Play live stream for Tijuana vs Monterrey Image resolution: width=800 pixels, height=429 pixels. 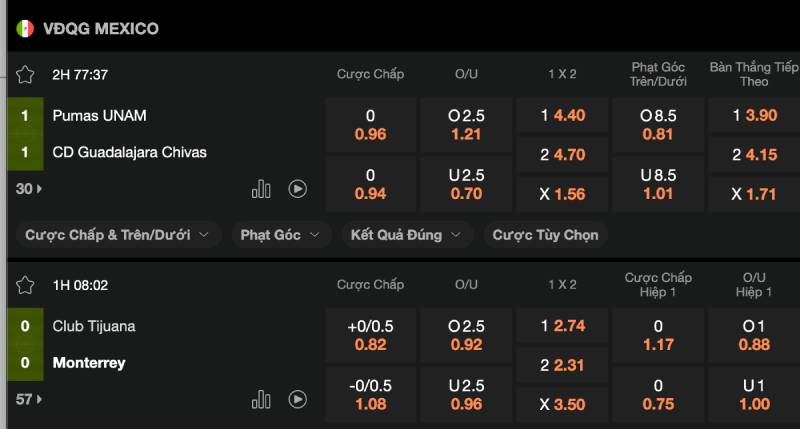[x=297, y=399]
